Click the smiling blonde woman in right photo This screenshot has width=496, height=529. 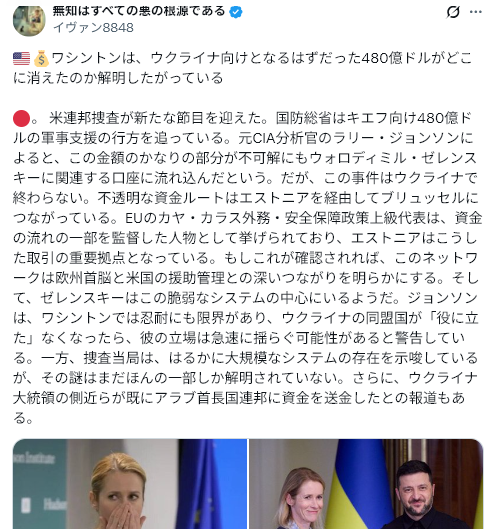pyautogui.click(x=301, y=499)
